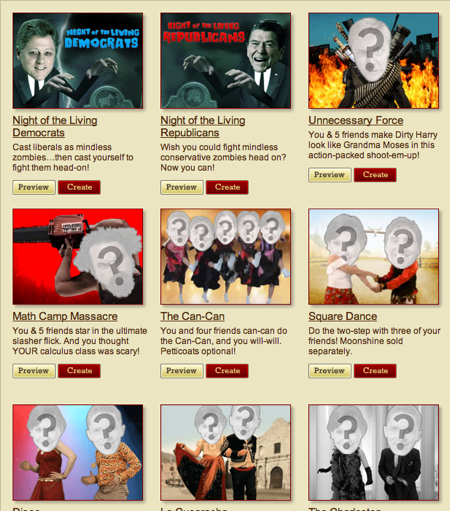Screen dimensions: 450x511
Task: Open the black-and-white Charleston thumbnail
Action: [x=374, y=453]
